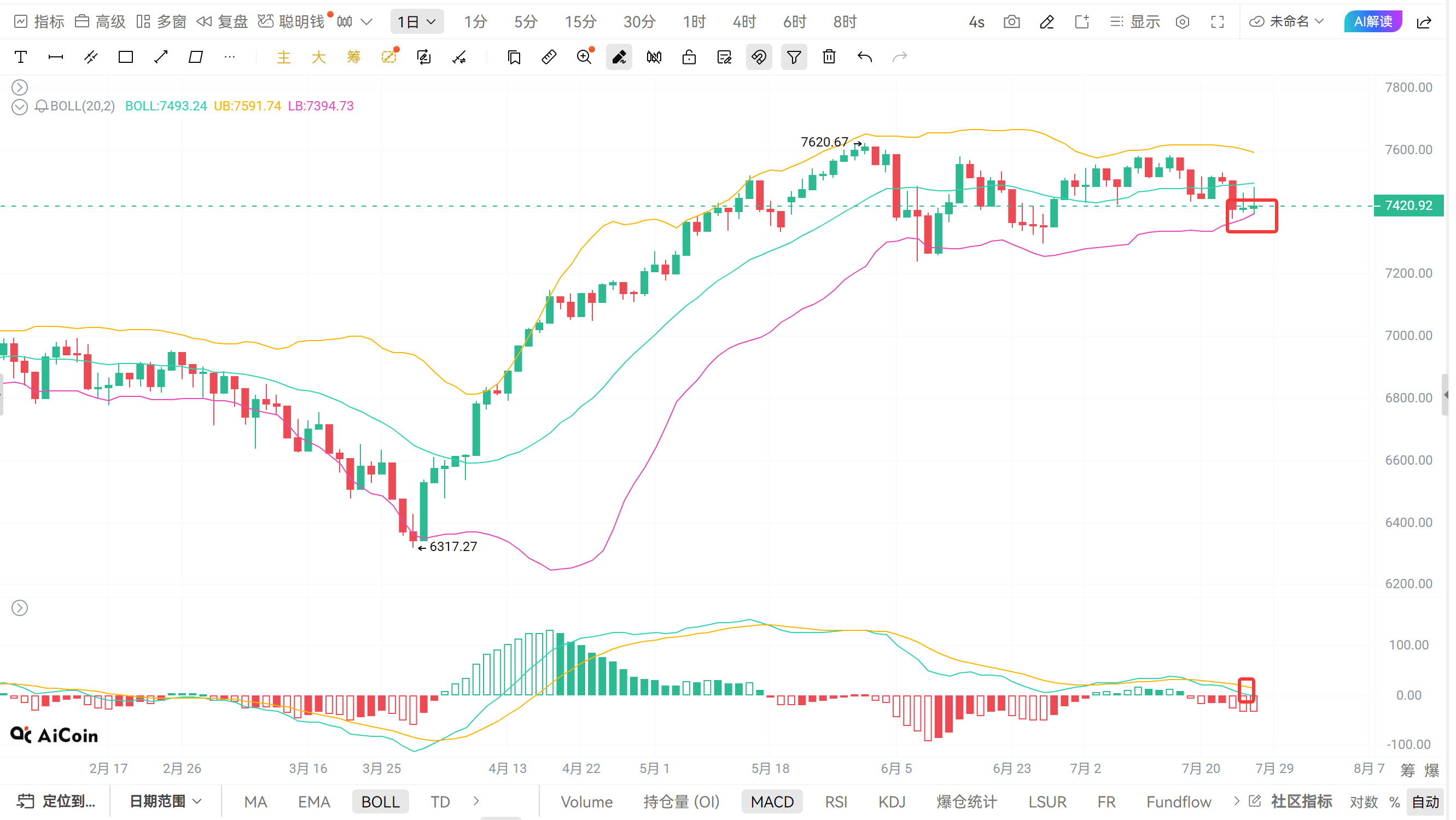1456x820 pixels.
Task: Open more drawing tools ellipsis
Action: coord(230,57)
